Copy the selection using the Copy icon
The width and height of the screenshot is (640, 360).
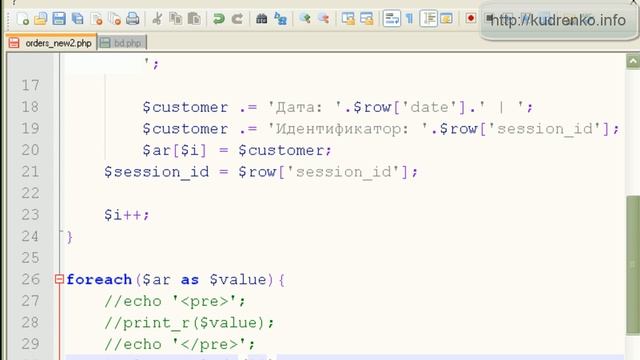(176, 19)
